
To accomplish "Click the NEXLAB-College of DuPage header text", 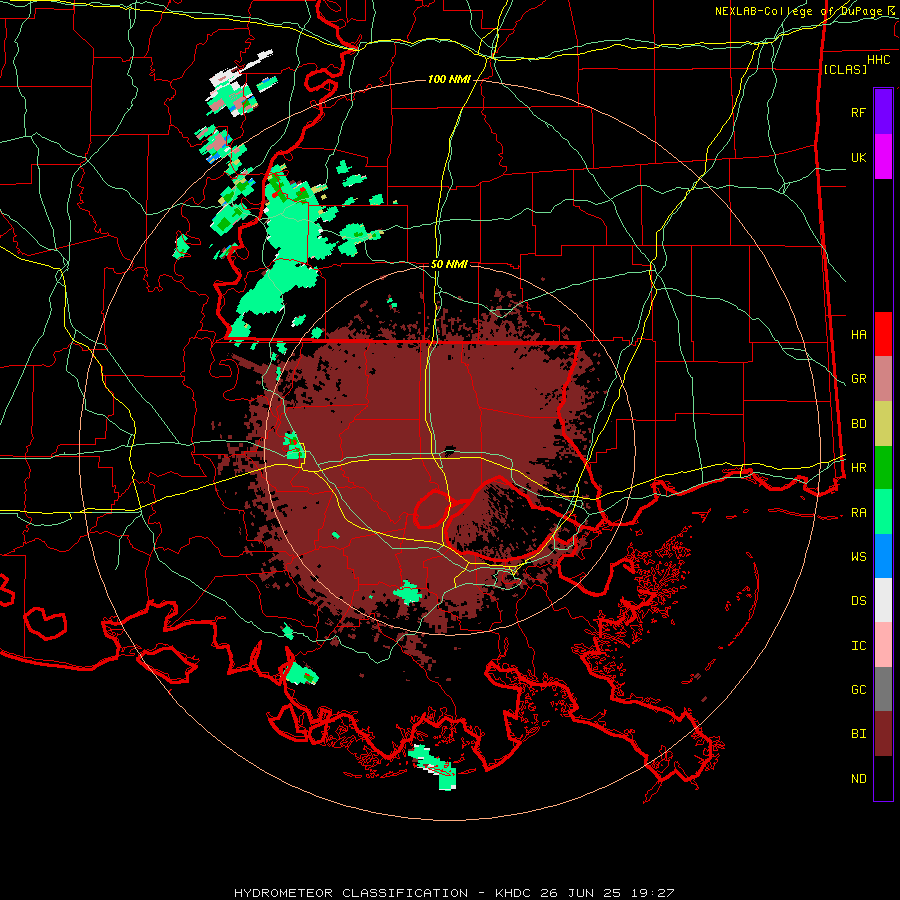I will coord(800,11).
